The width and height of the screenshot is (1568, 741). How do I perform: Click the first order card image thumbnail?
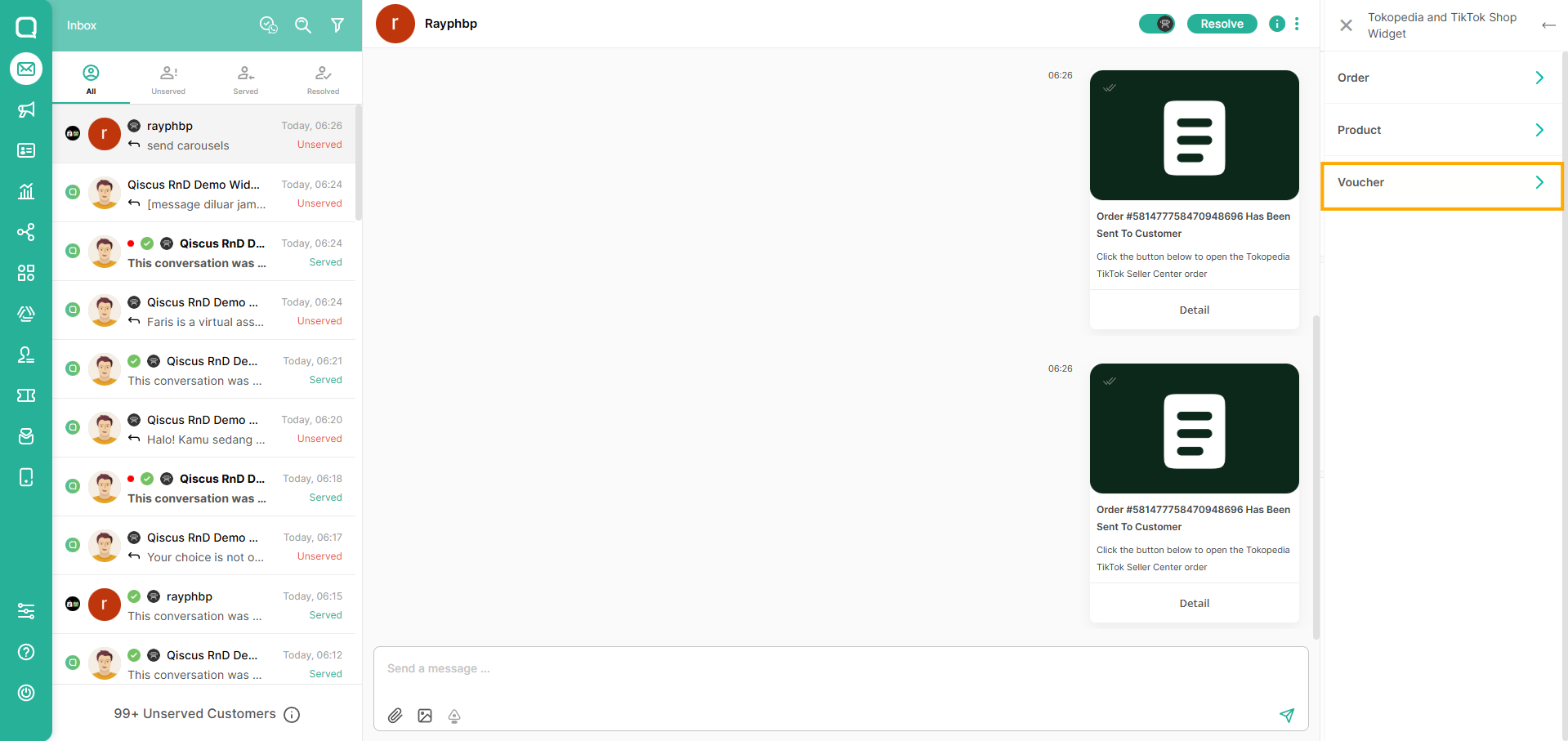point(1195,135)
